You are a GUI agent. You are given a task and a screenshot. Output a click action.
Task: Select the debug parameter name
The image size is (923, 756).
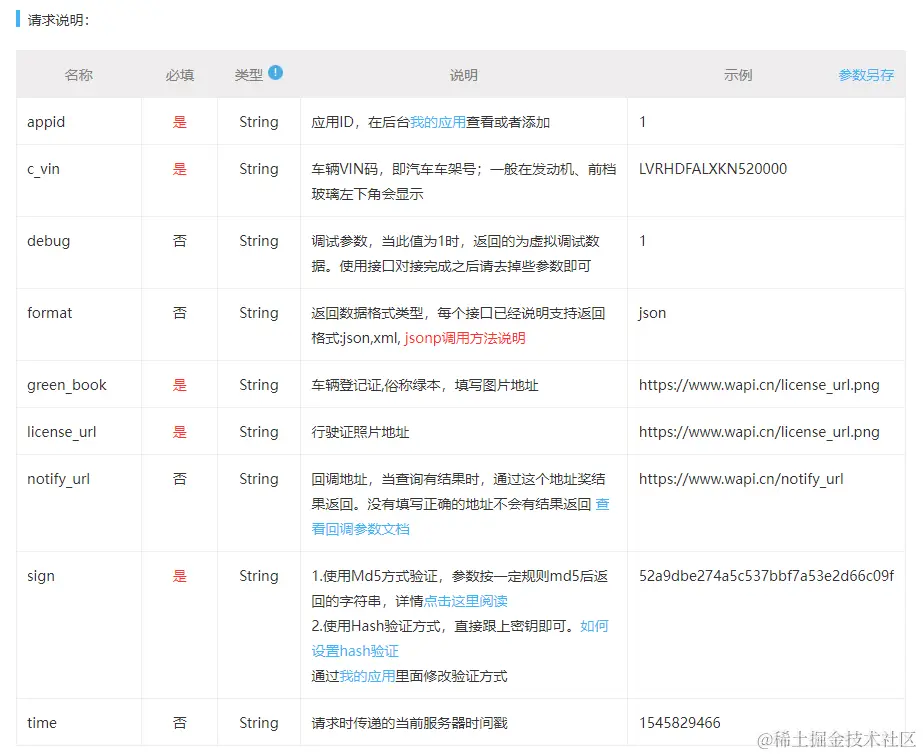click(48, 241)
